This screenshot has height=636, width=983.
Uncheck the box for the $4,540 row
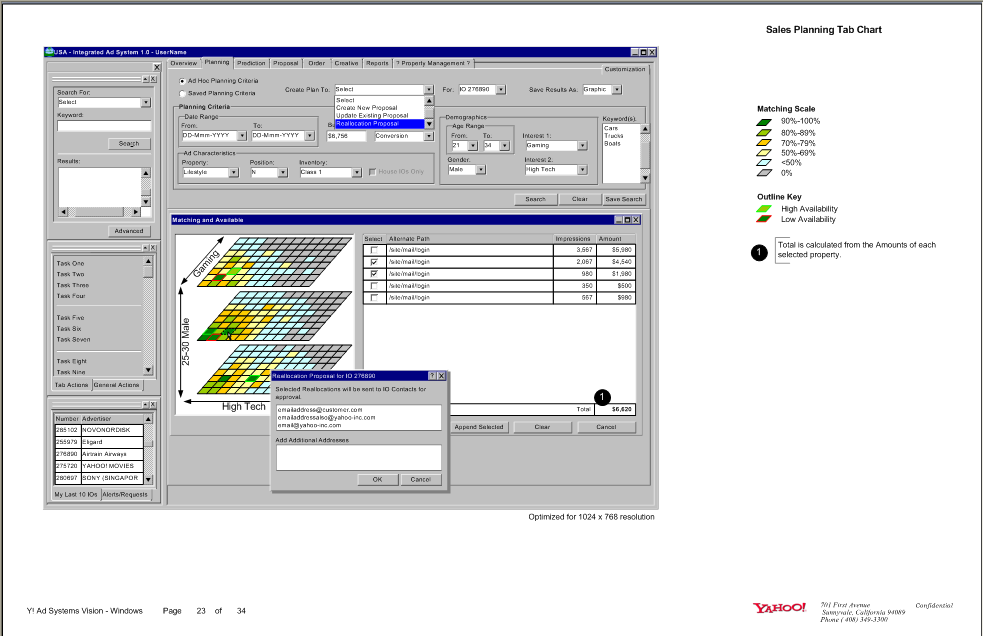(374, 262)
